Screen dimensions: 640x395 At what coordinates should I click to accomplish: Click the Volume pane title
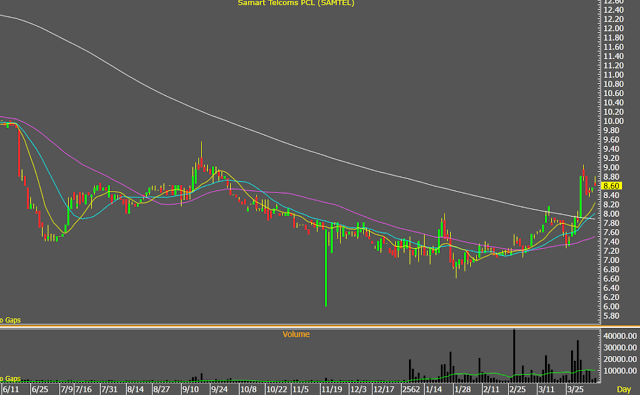click(x=296, y=334)
